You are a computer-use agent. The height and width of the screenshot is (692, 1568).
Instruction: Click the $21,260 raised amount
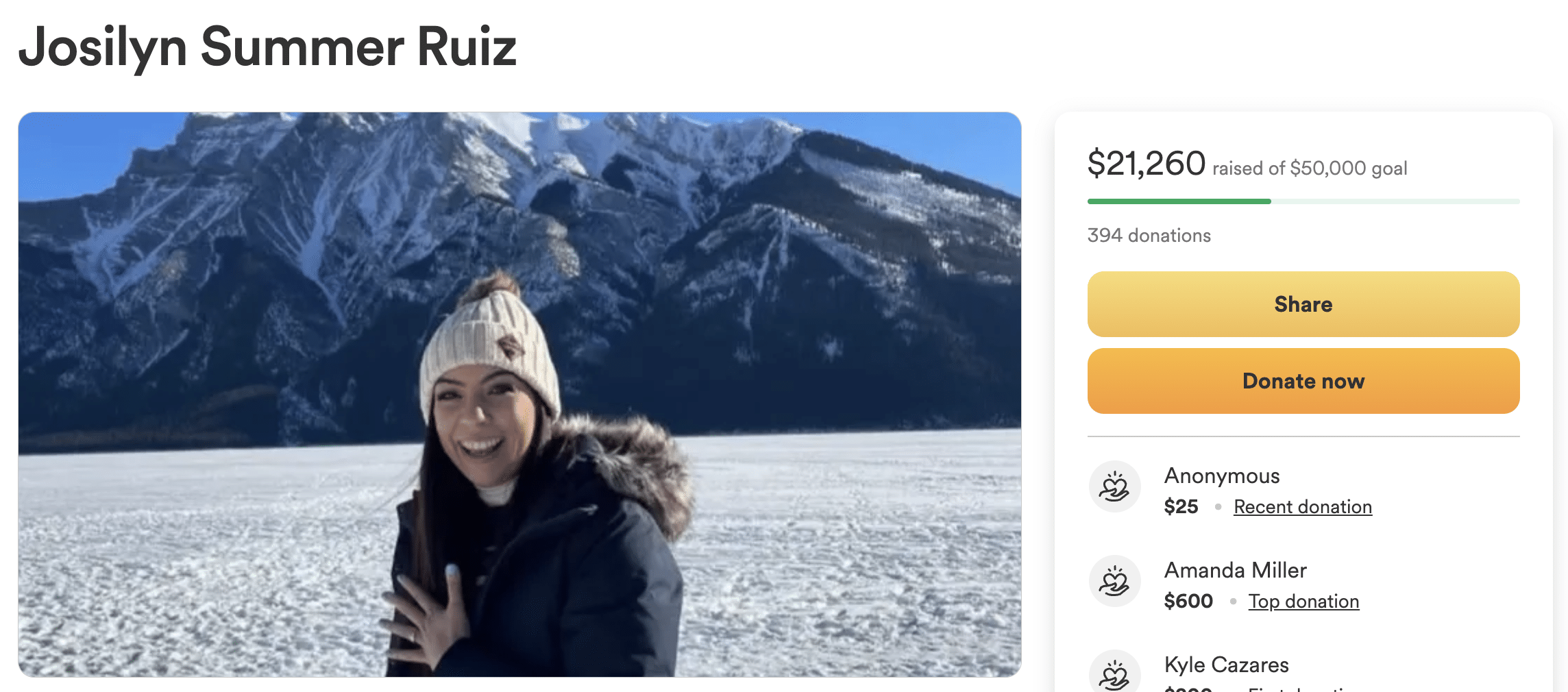coord(1146,164)
